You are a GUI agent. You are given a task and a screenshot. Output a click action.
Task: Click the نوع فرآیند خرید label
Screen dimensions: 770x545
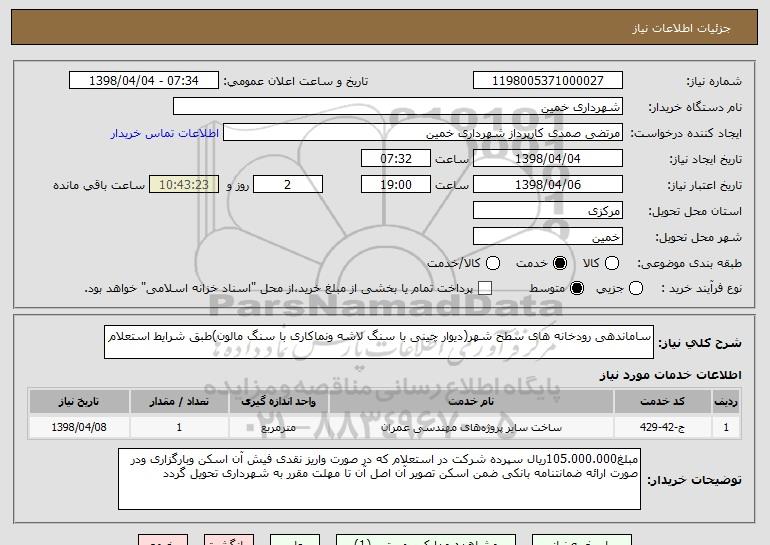coord(702,289)
